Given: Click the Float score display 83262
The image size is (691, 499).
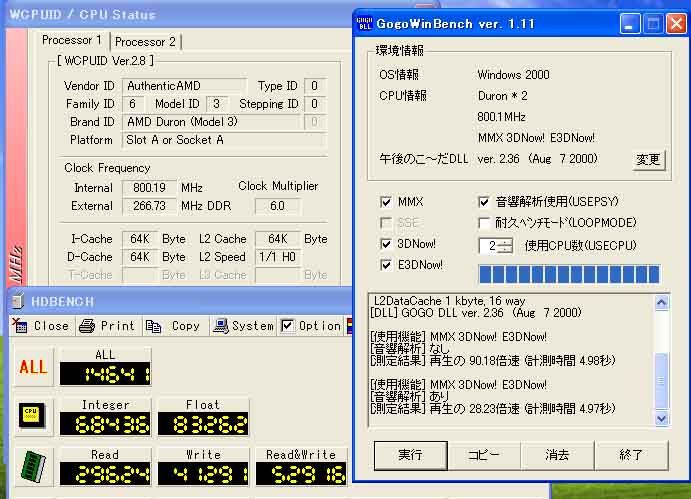Looking at the screenshot, I should (203, 424).
